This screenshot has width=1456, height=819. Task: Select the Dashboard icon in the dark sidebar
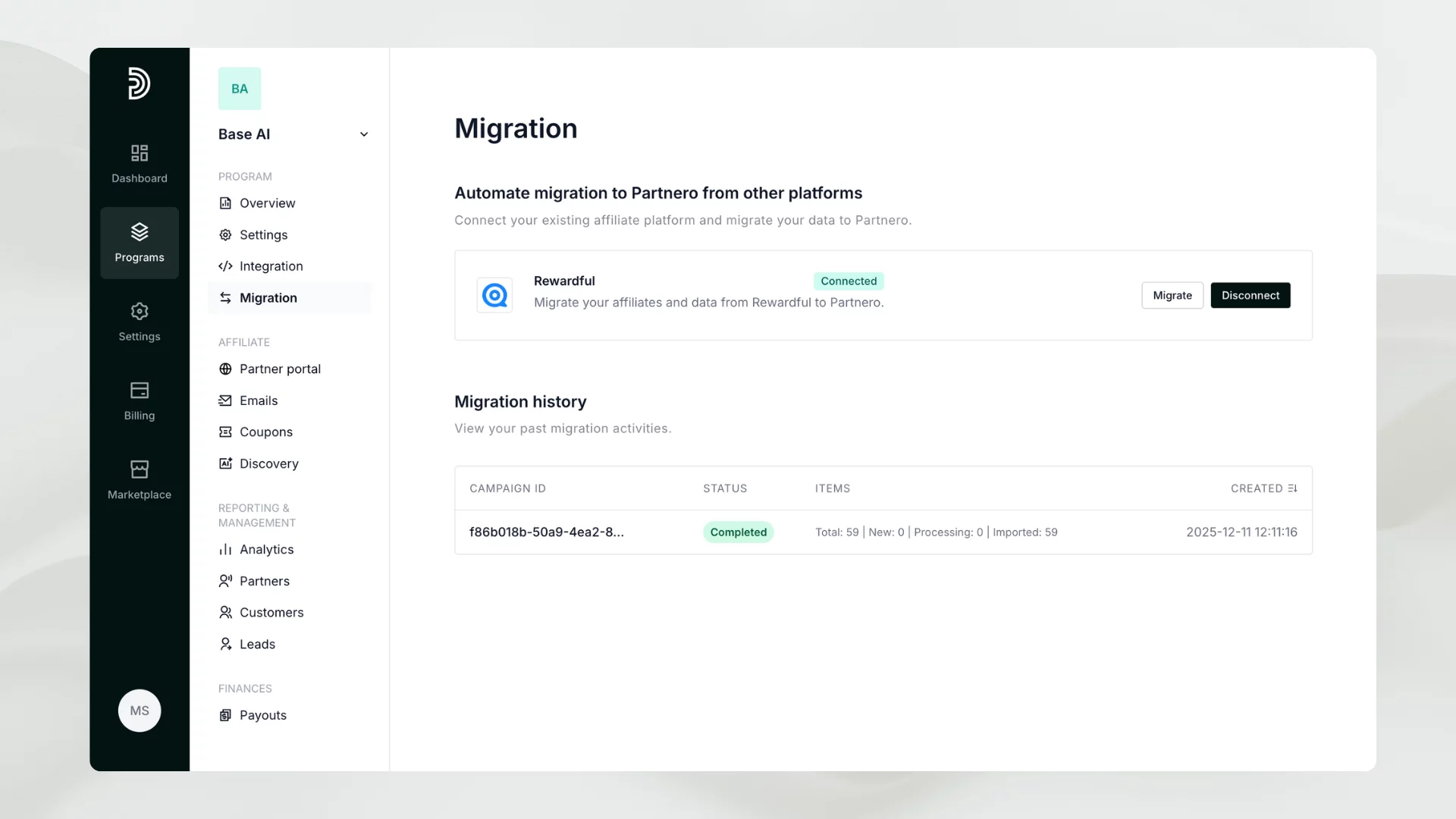pos(139,152)
